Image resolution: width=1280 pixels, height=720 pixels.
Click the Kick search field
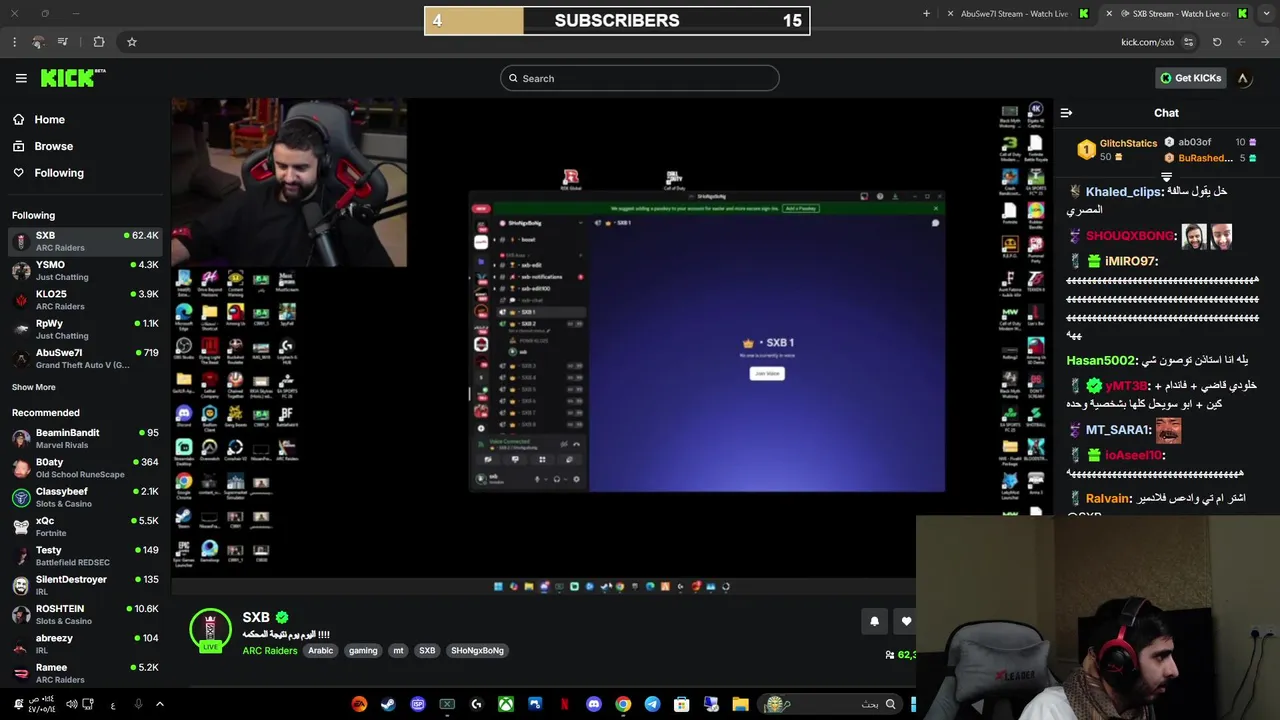coord(640,78)
